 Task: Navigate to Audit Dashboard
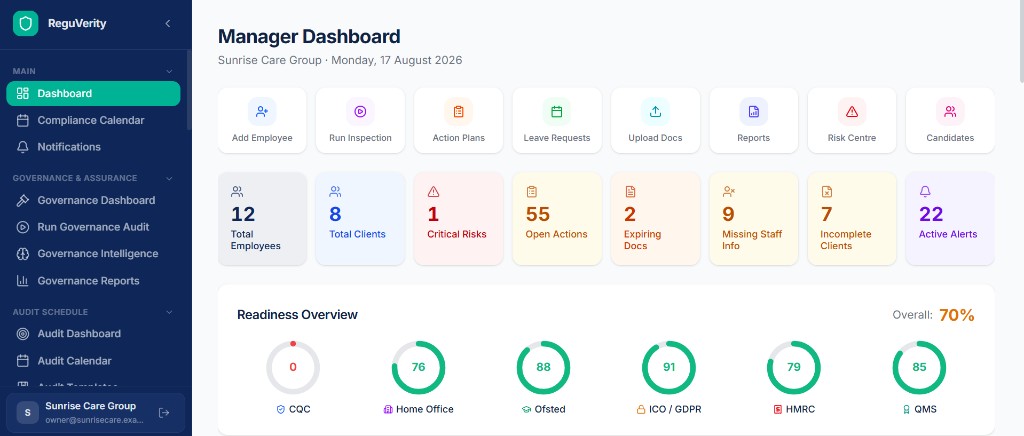pos(93,334)
